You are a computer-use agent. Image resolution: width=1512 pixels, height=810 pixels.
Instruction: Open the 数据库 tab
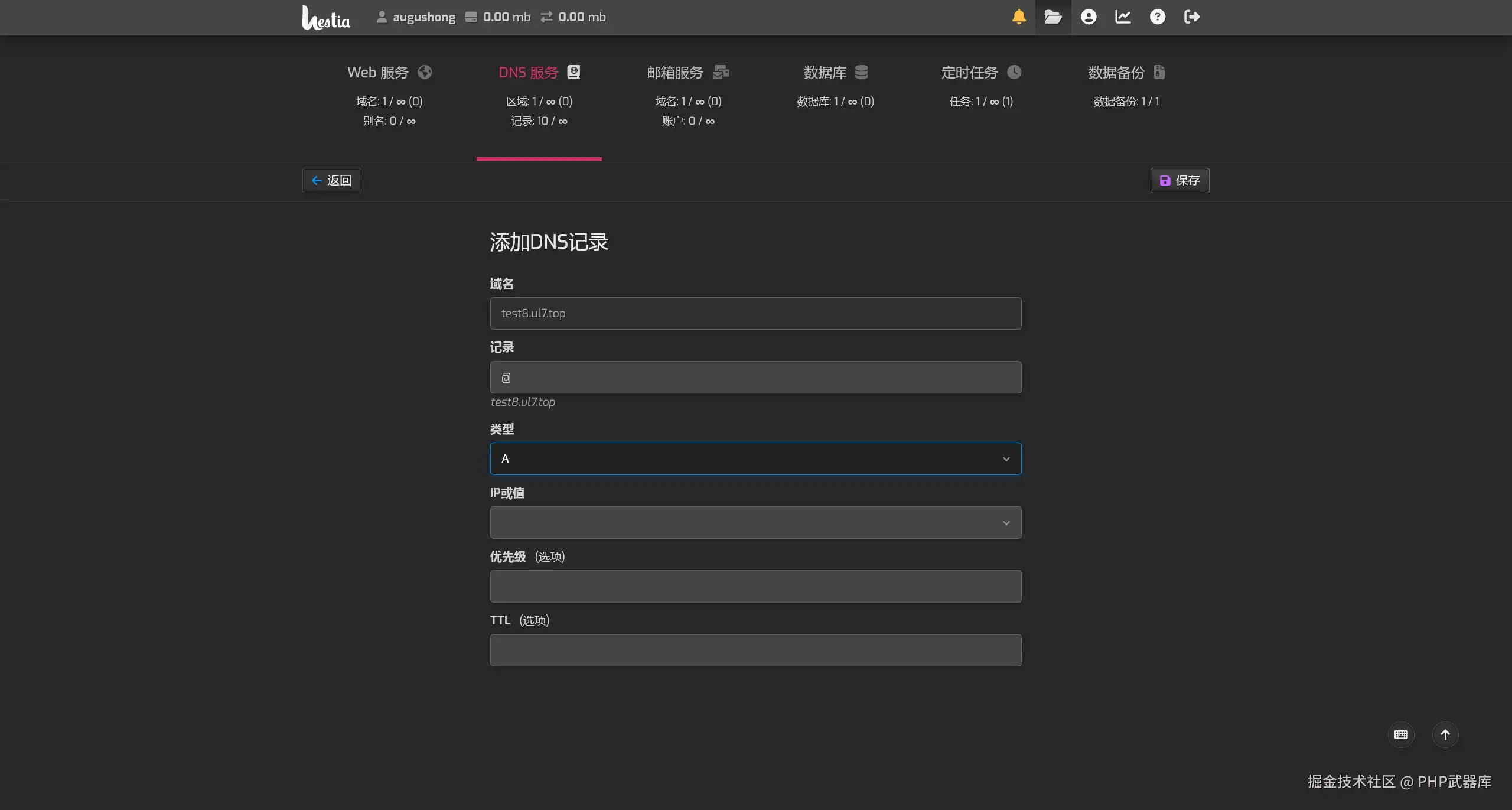835,73
